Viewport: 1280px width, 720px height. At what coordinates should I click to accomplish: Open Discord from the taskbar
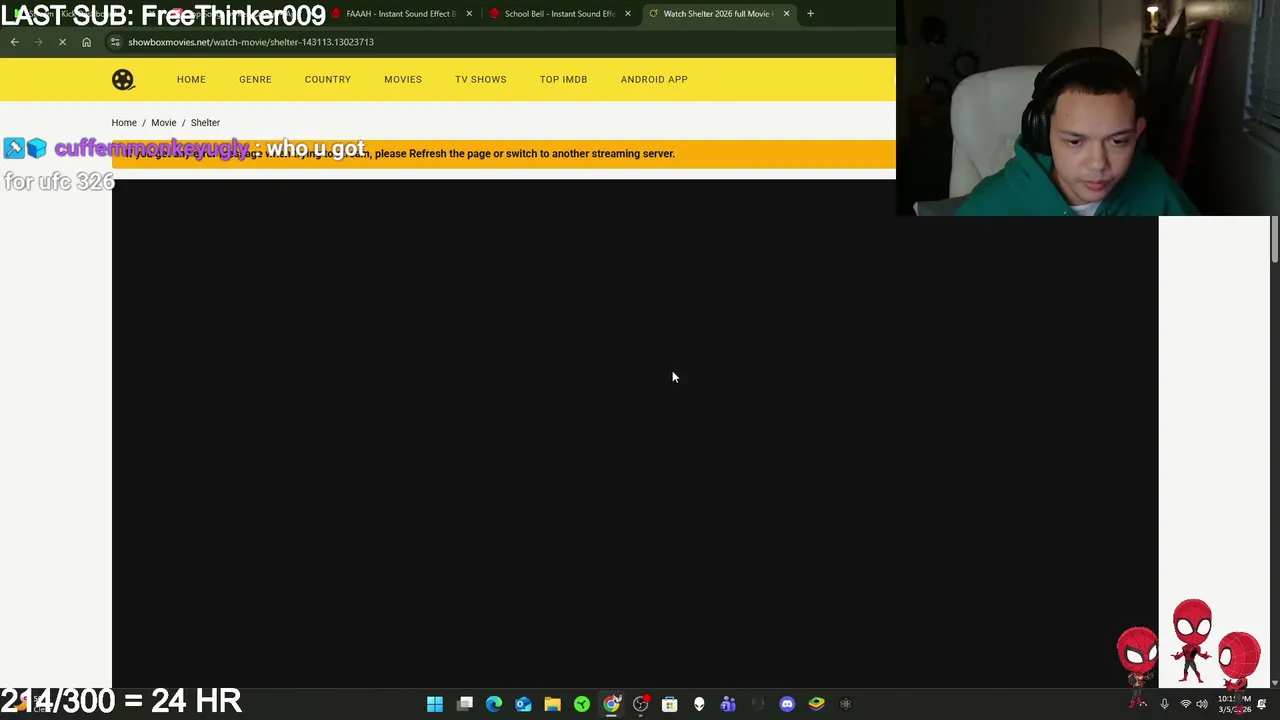coord(787,704)
